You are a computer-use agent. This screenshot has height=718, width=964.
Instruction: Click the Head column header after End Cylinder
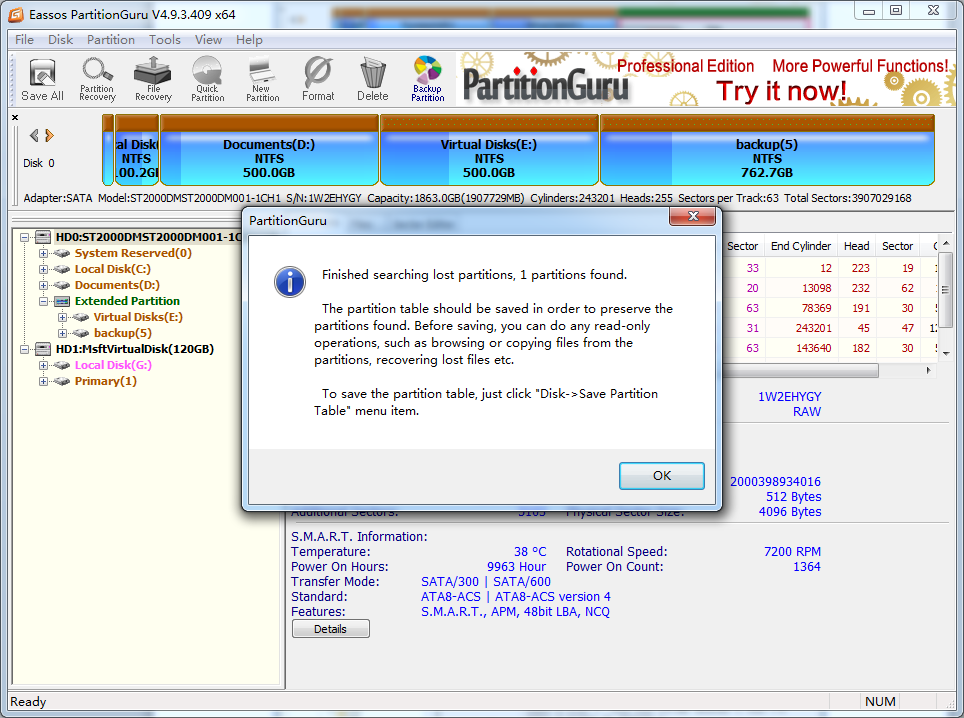(x=856, y=246)
